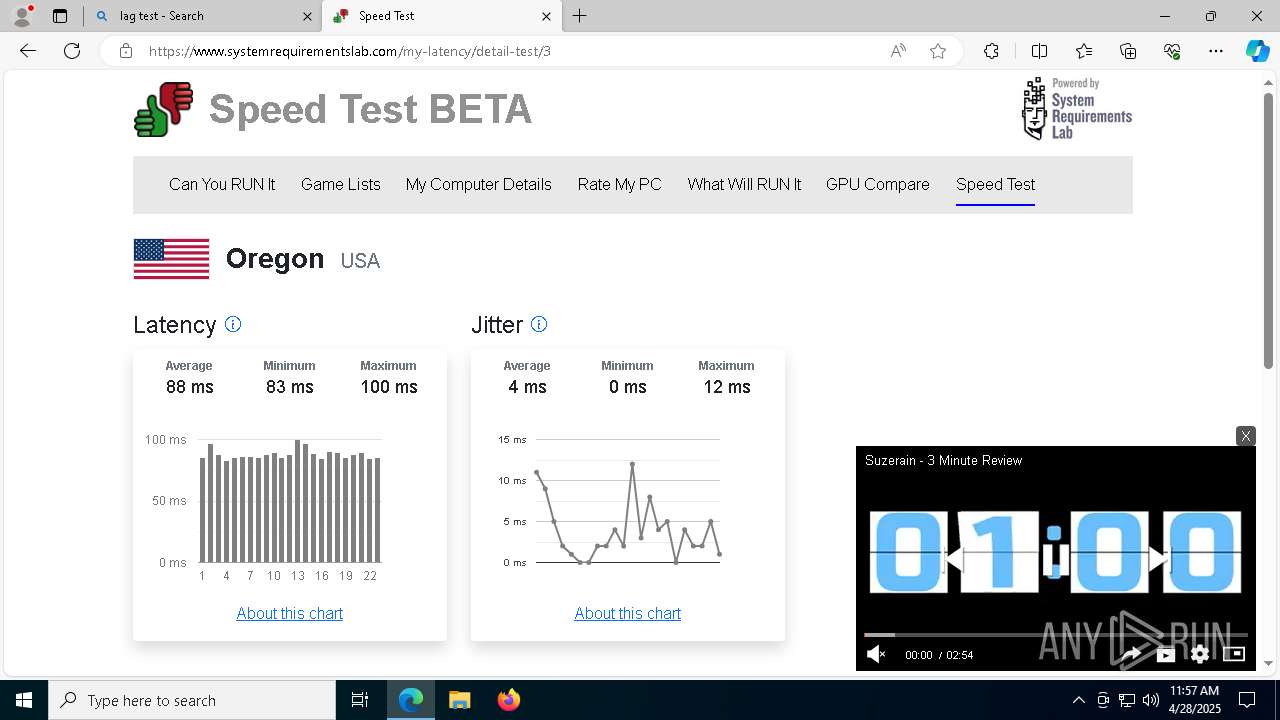Unmute the picture-in-picture video

[x=876, y=654]
